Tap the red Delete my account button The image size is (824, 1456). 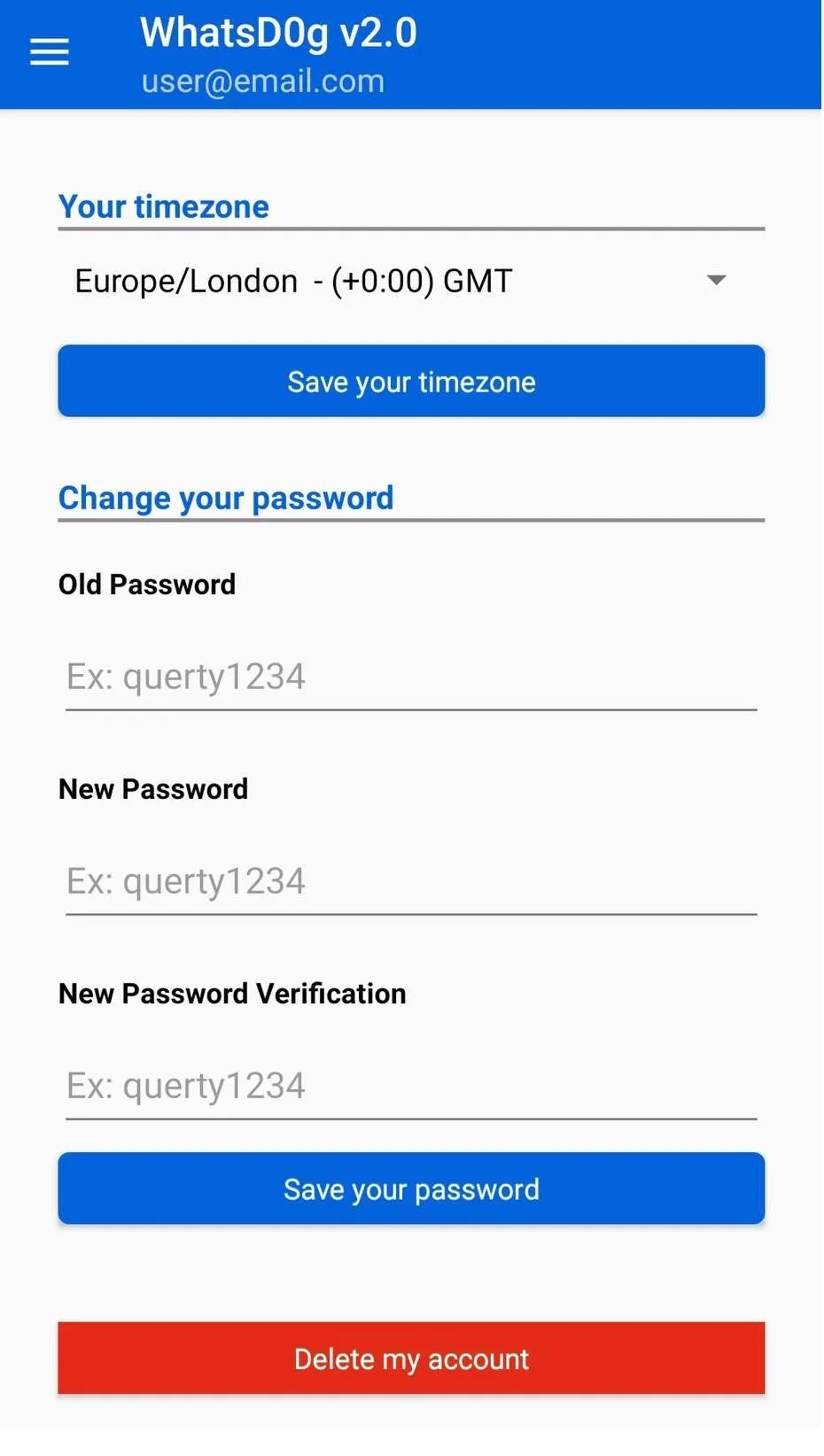[x=411, y=1359]
